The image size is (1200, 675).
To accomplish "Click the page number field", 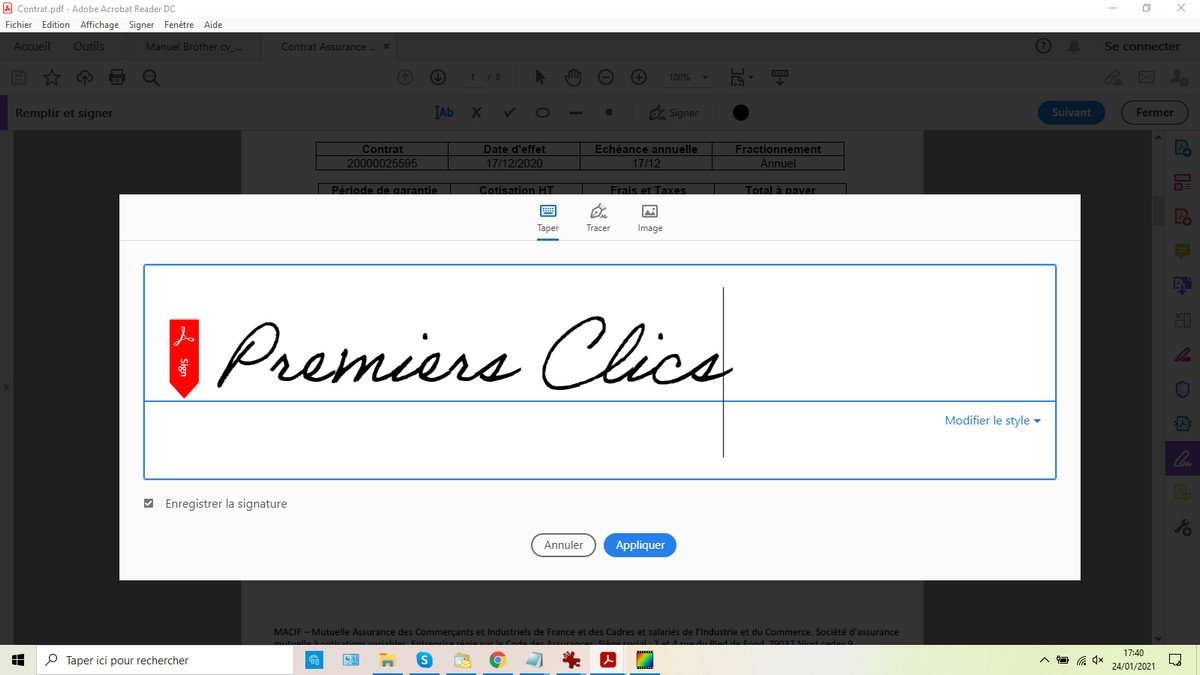I will click(473, 77).
